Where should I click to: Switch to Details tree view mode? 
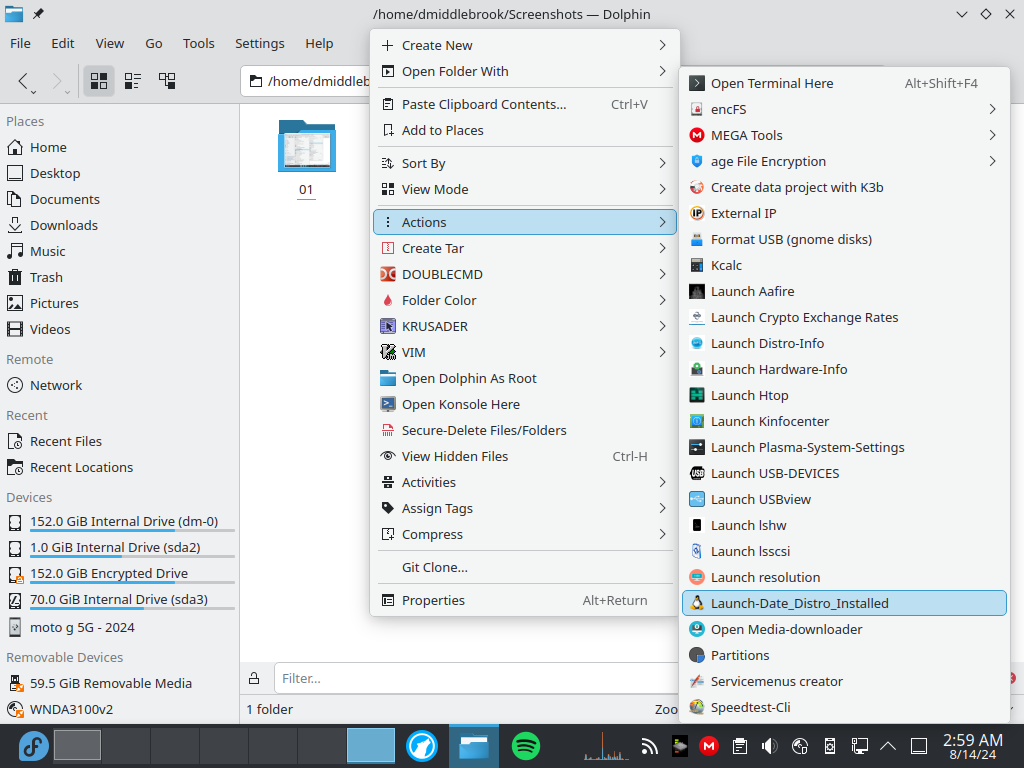click(x=167, y=81)
